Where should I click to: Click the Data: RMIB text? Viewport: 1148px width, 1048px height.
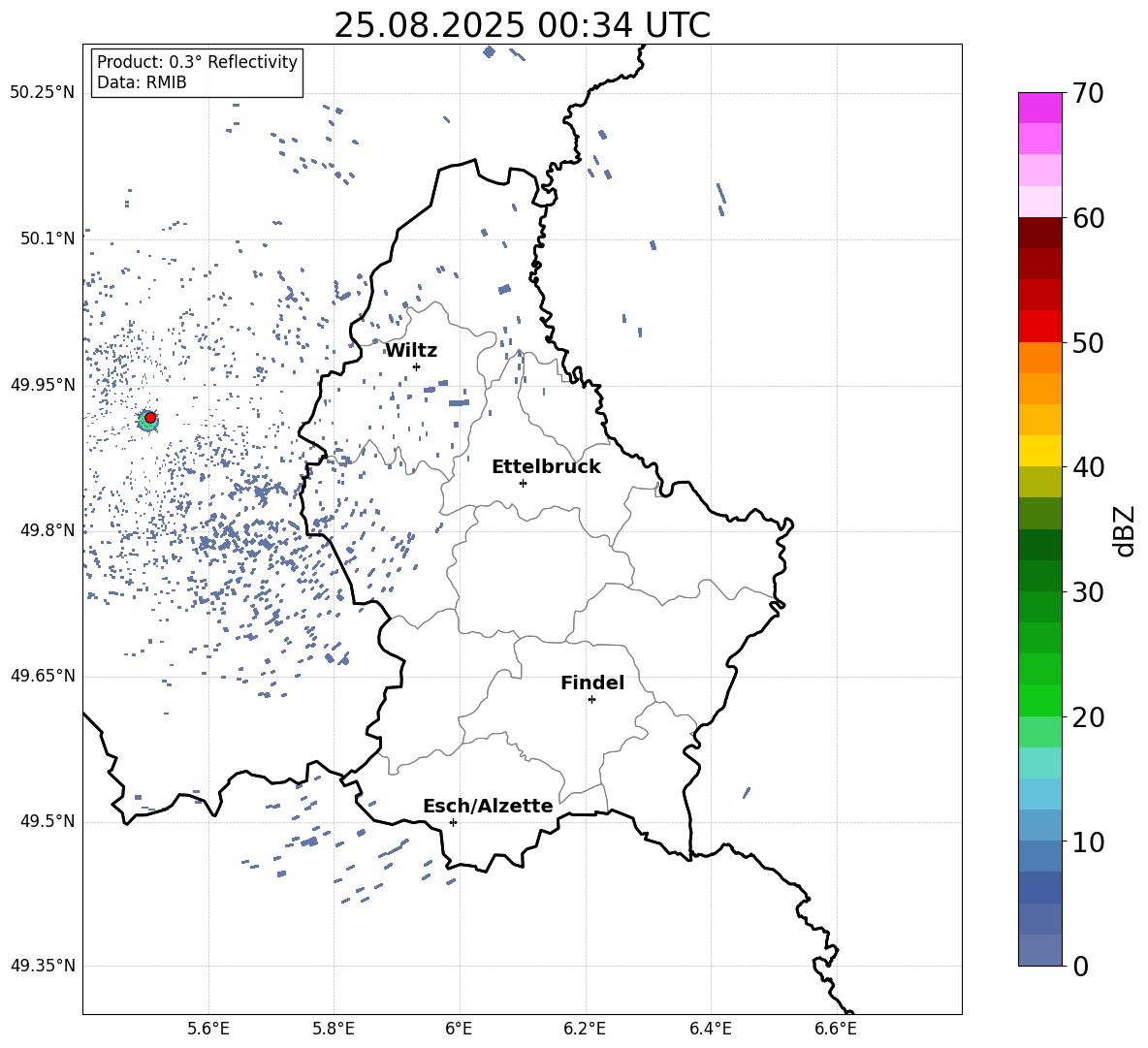coord(142,82)
